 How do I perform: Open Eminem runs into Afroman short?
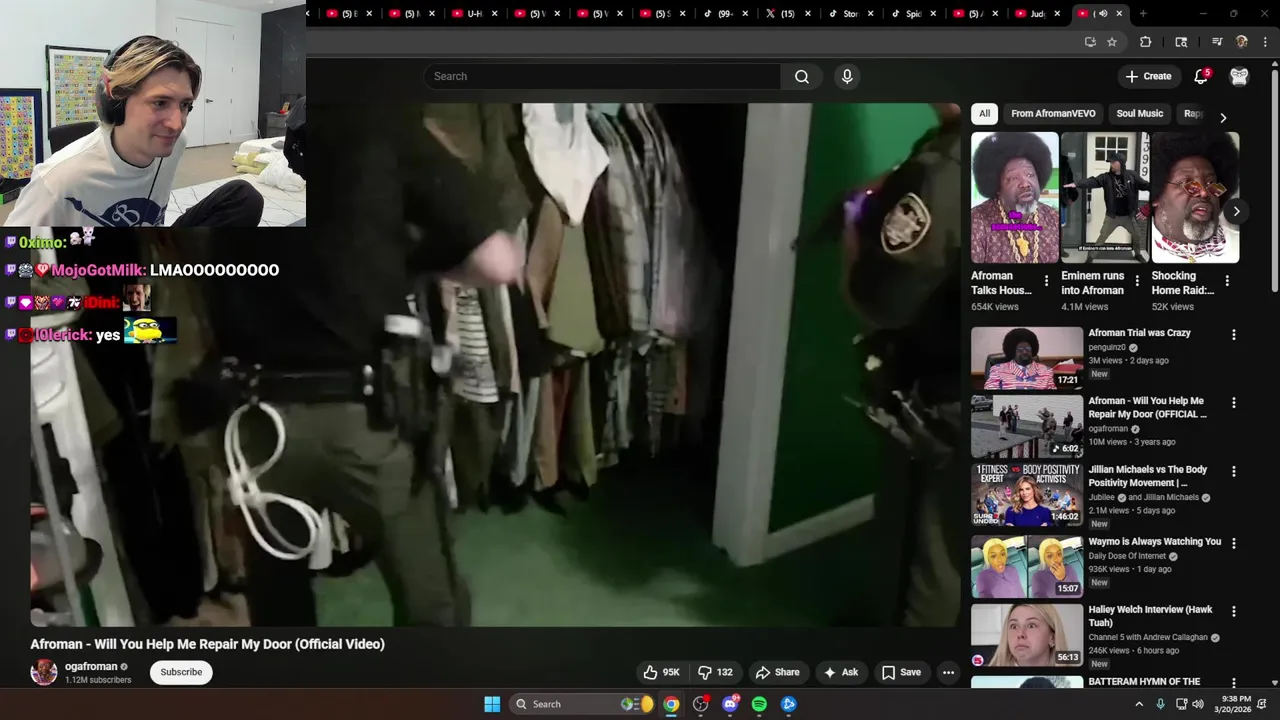point(1105,198)
